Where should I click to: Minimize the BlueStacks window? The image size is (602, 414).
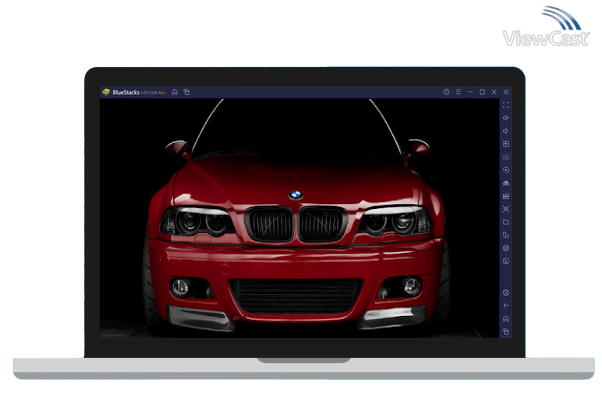pos(470,92)
